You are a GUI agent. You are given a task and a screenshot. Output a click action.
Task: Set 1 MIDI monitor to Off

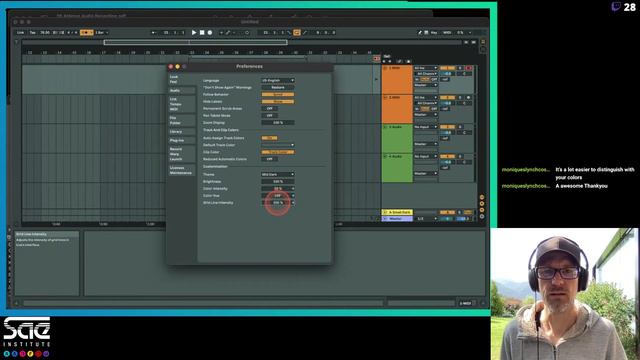pos(434,79)
